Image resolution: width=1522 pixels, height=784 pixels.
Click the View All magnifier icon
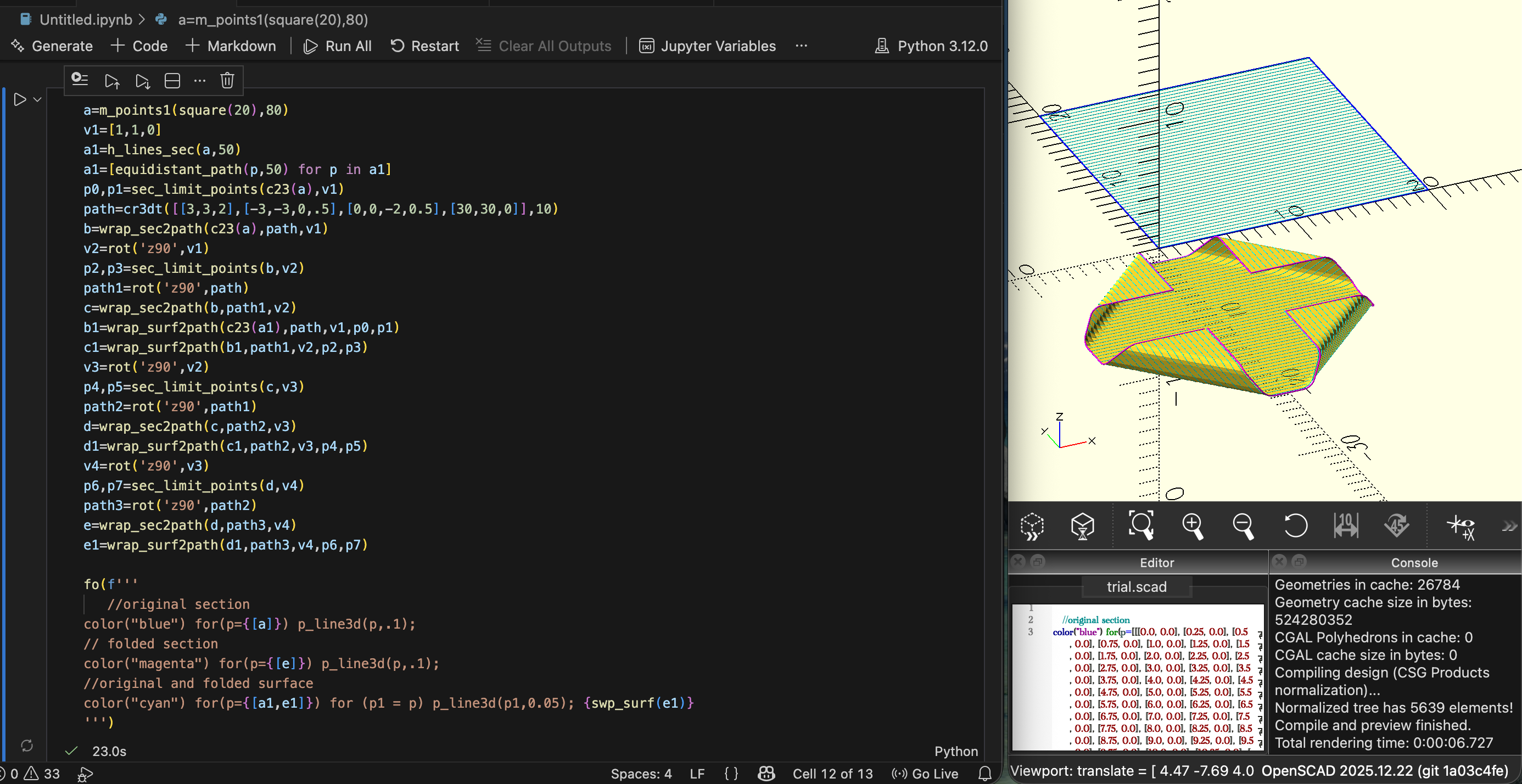click(1140, 525)
